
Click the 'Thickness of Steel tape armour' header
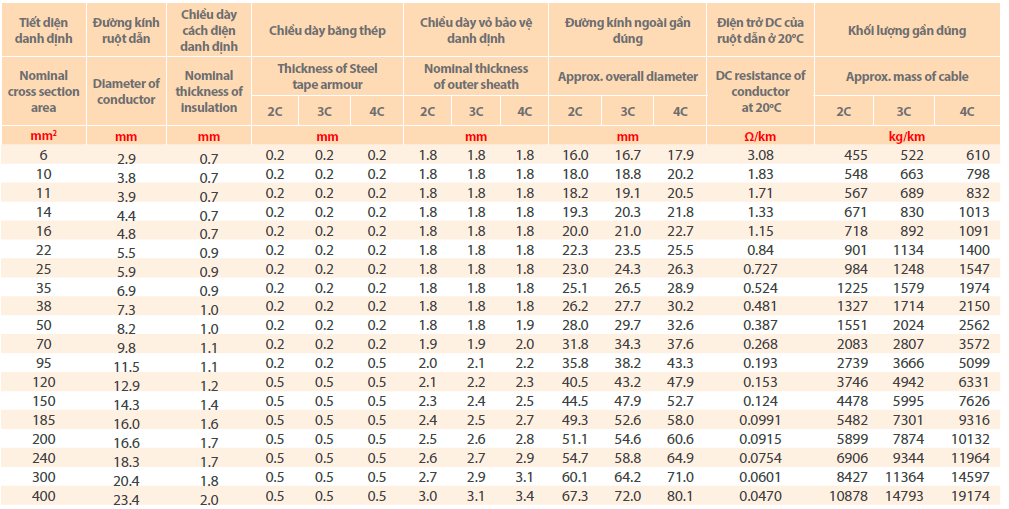pos(327,76)
